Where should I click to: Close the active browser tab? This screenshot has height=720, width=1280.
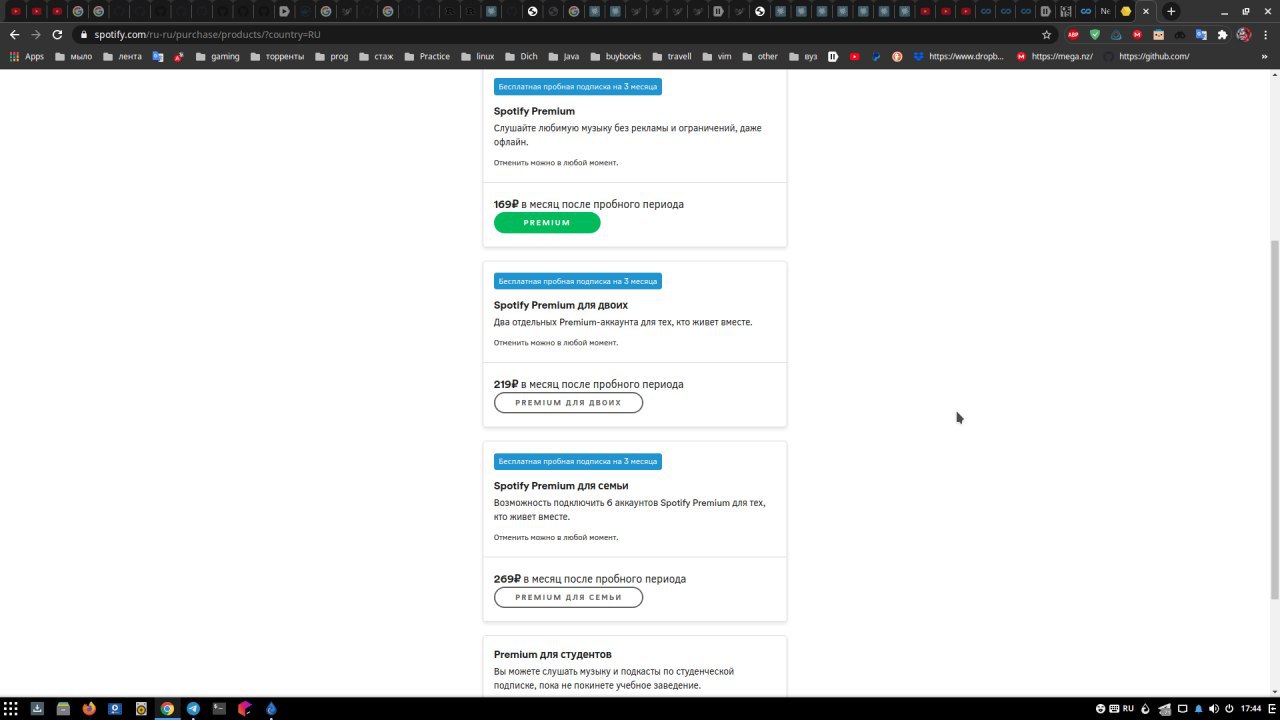coord(1146,11)
